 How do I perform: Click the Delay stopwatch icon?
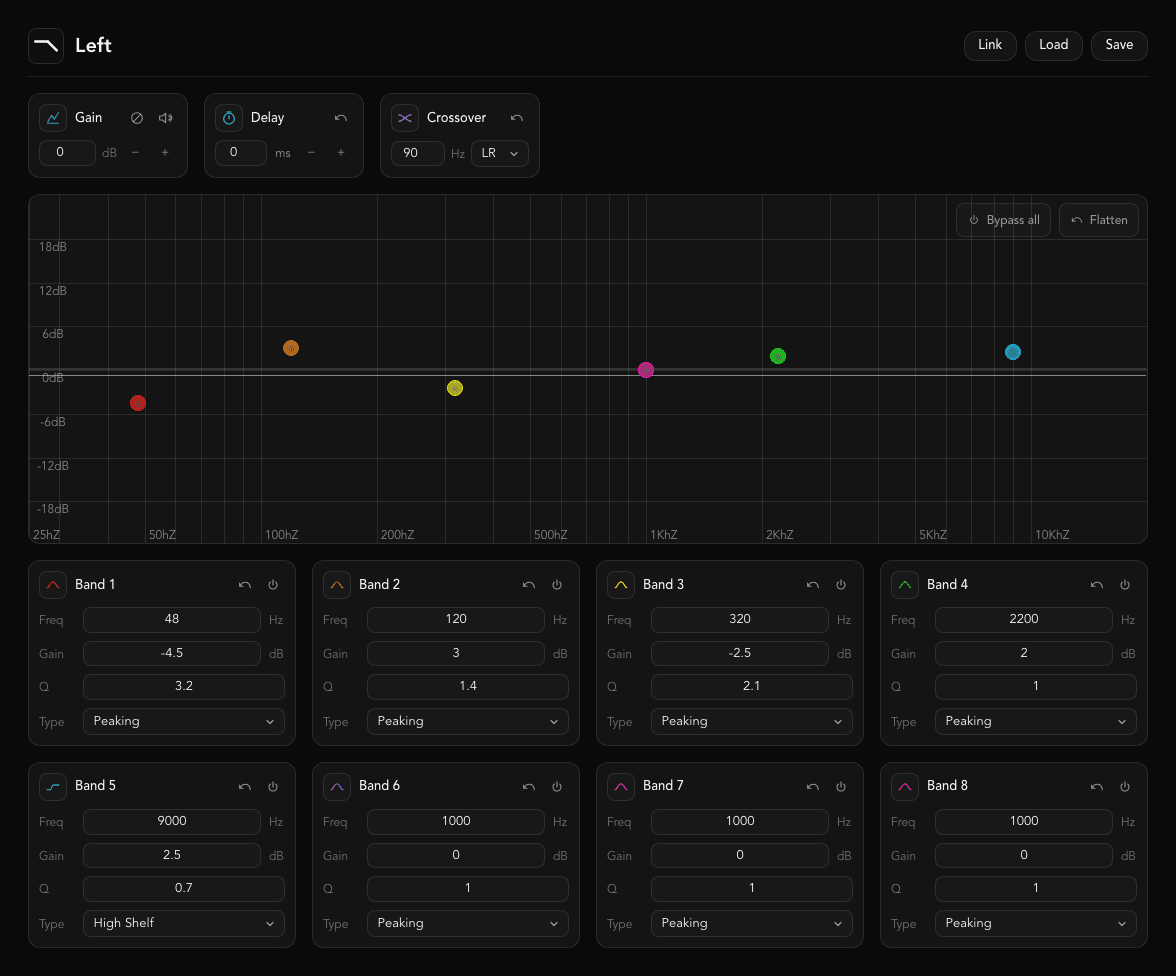(229, 118)
